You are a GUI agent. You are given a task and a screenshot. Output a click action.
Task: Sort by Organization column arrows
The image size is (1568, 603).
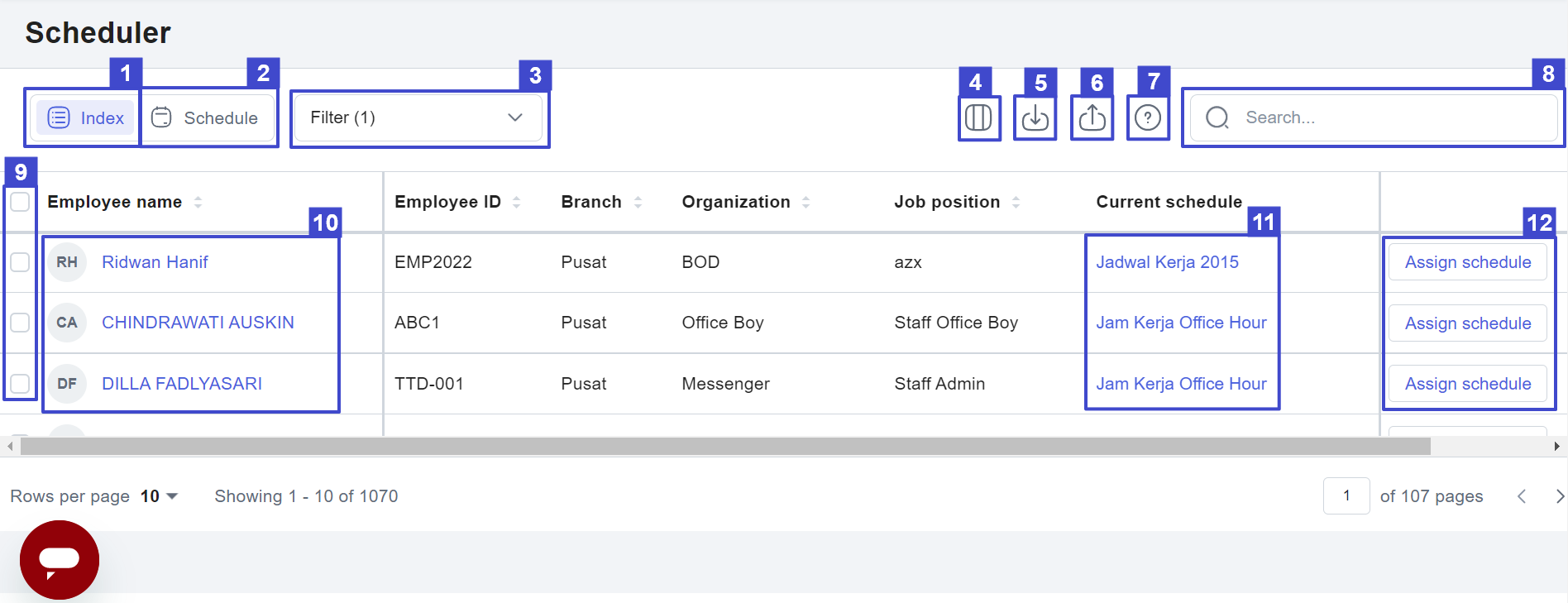point(806,202)
